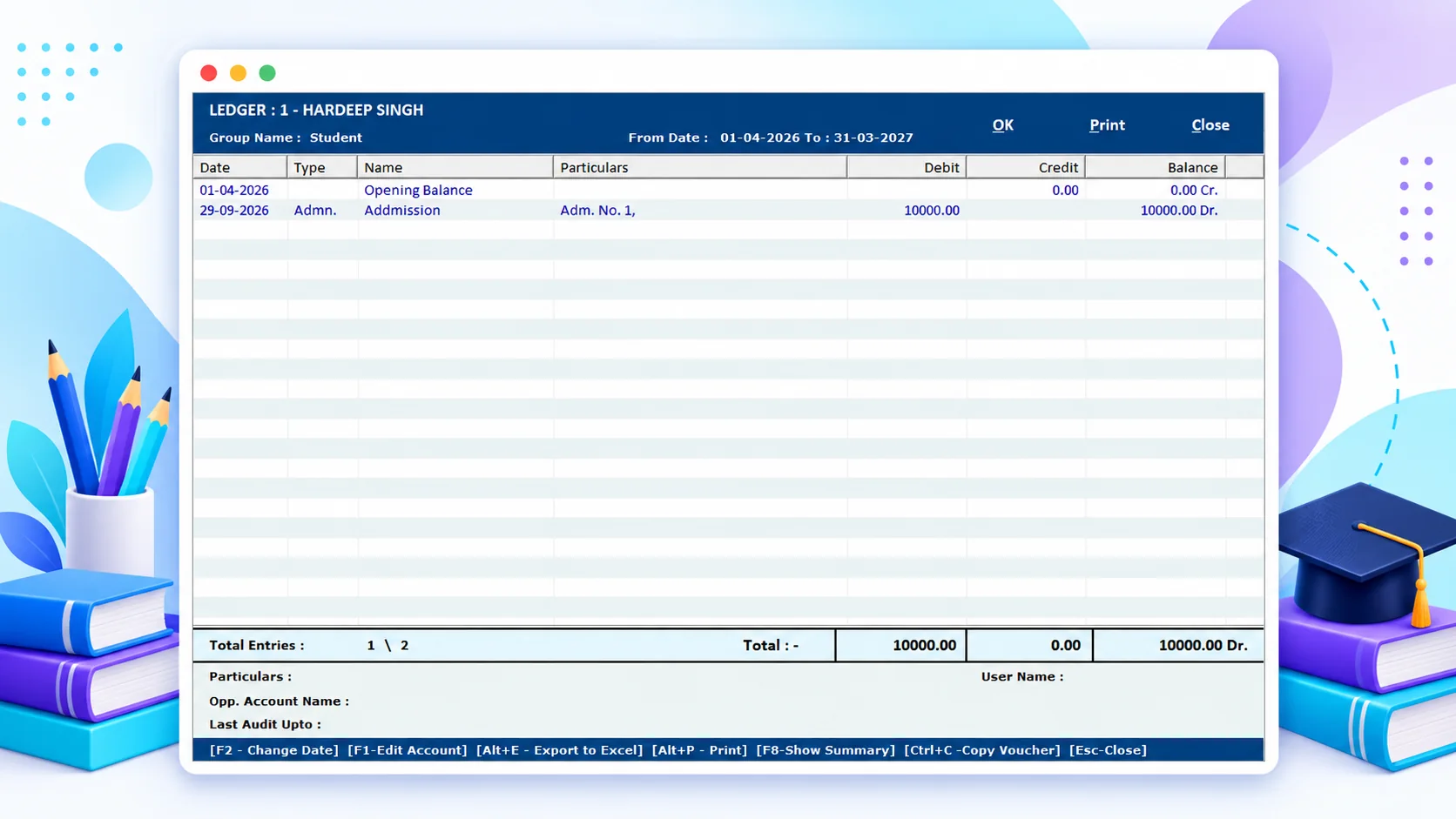
Task: Click the Credit column header
Action: click(x=1026, y=167)
